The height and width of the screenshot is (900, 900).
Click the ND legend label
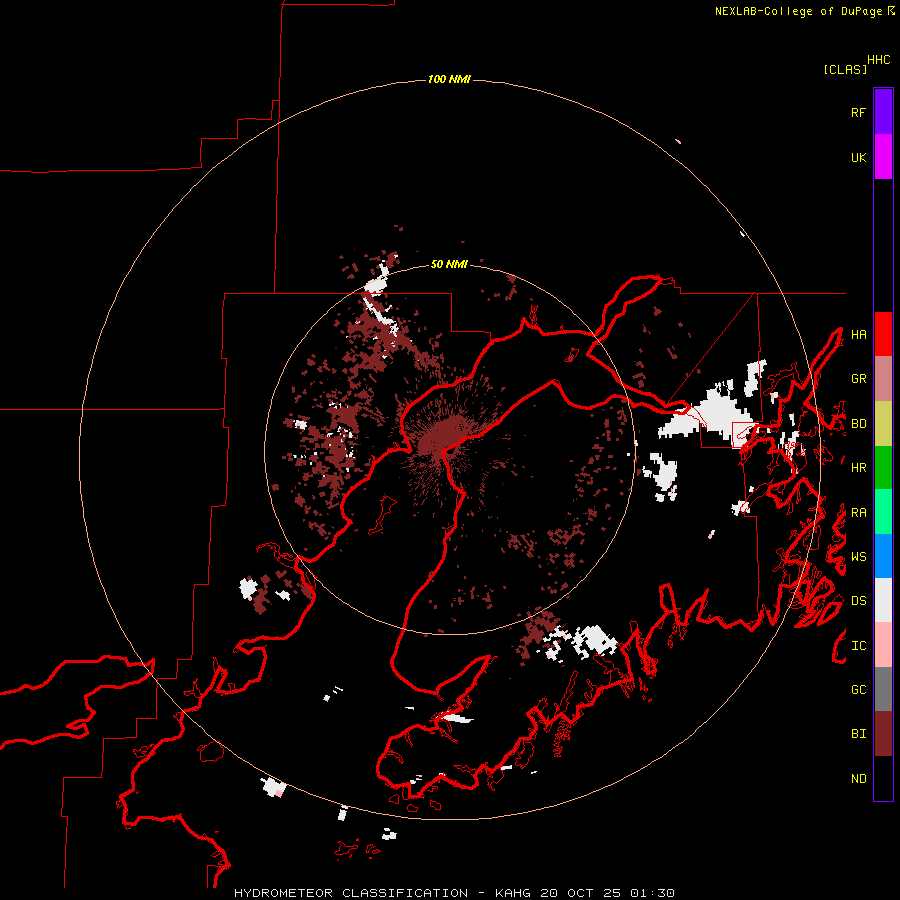pyautogui.click(x=858, y=779)
